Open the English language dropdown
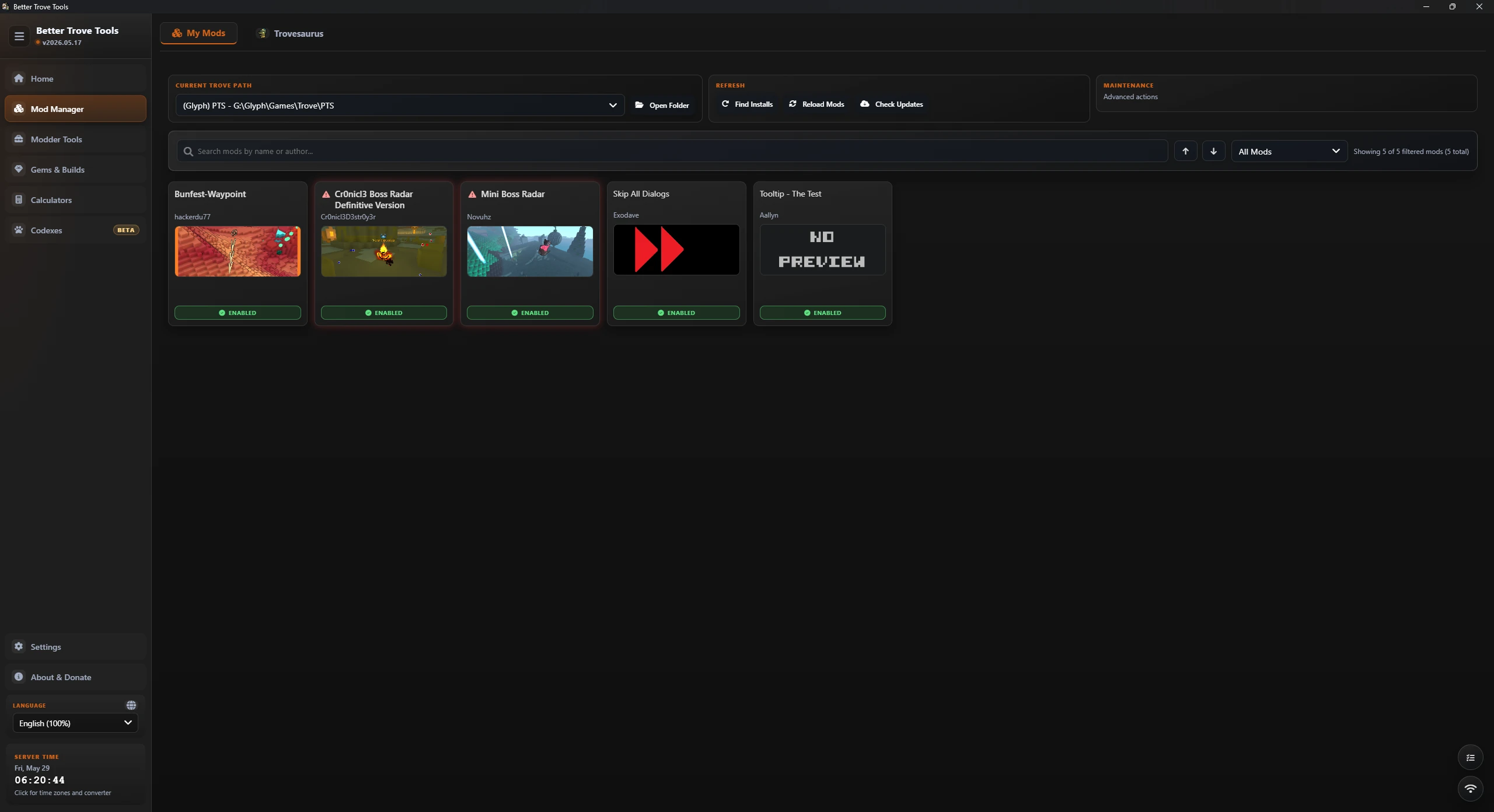The height and width of the screenshot is (812, 1494). tap(75, 723)
